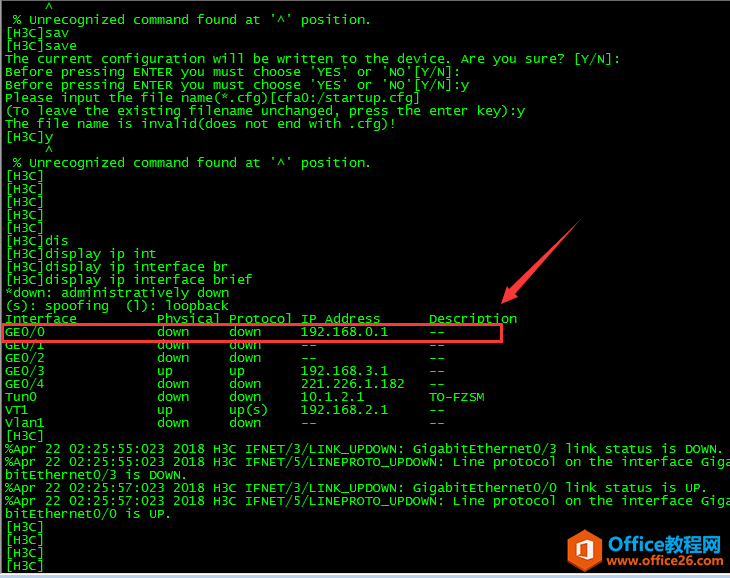
Task: Click the TO-FZSM tunnel description
Action: tap(457, 397)
